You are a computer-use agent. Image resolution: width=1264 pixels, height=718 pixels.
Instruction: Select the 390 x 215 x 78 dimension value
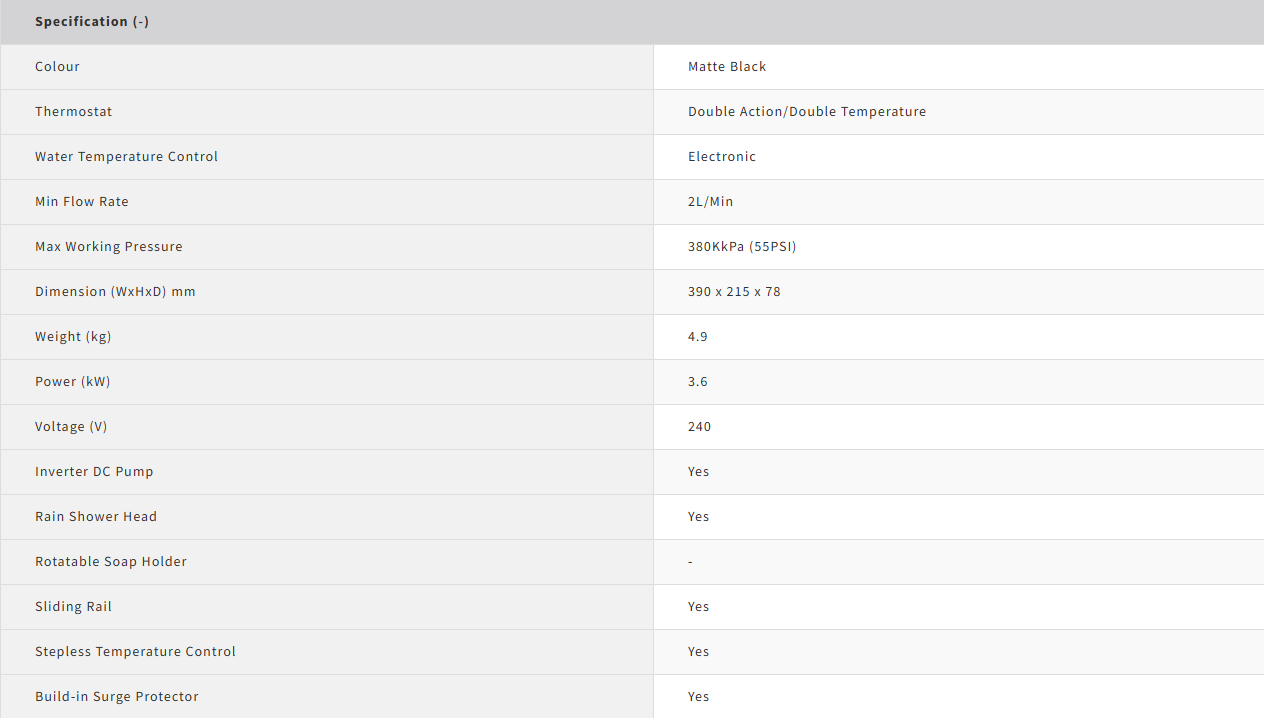tap(734, 292)
